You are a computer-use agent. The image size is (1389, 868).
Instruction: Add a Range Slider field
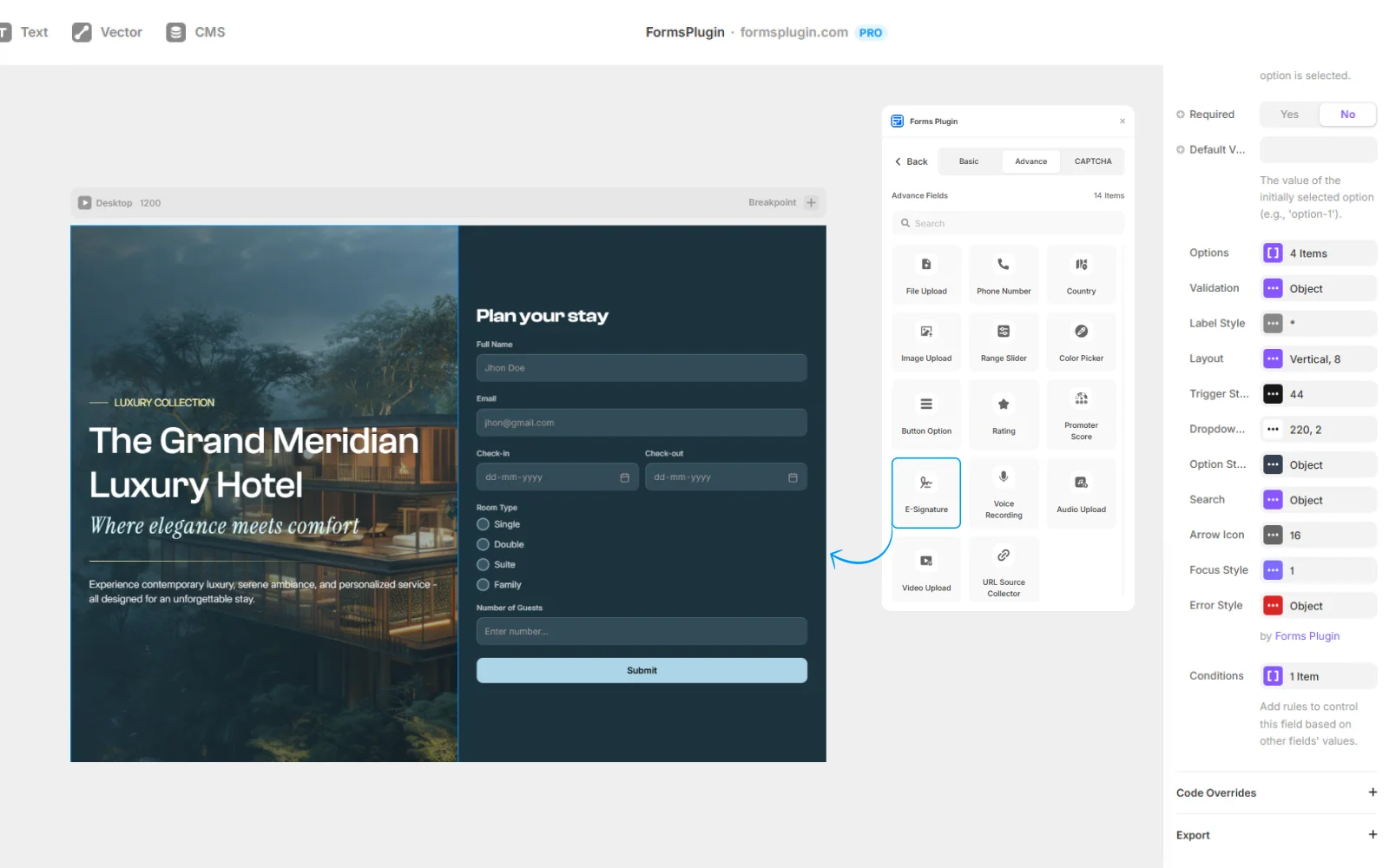(1003, 341)
